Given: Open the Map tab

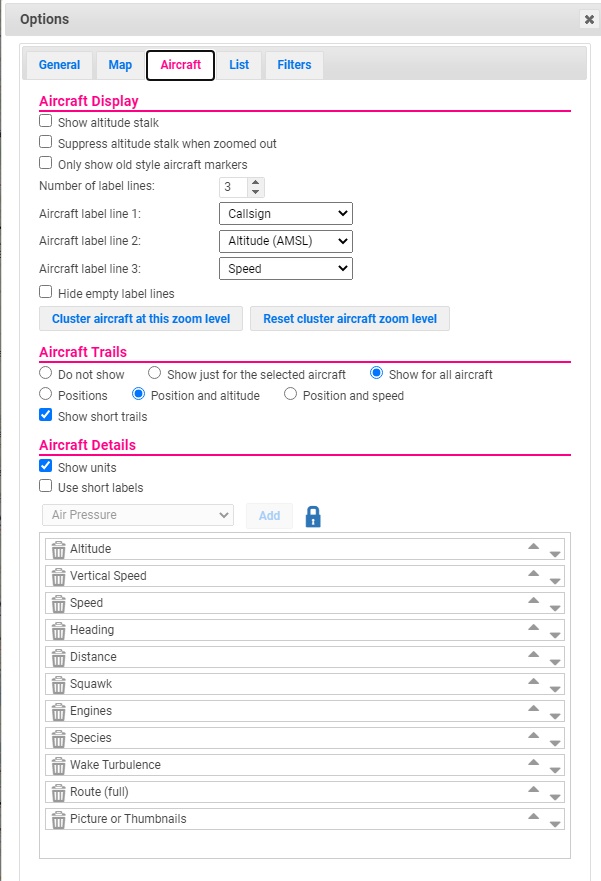Looking at the screenshot, I should (120, 65).
